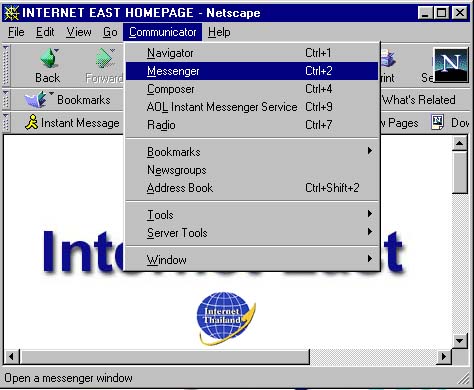Minimize the Netscape window

425,13
